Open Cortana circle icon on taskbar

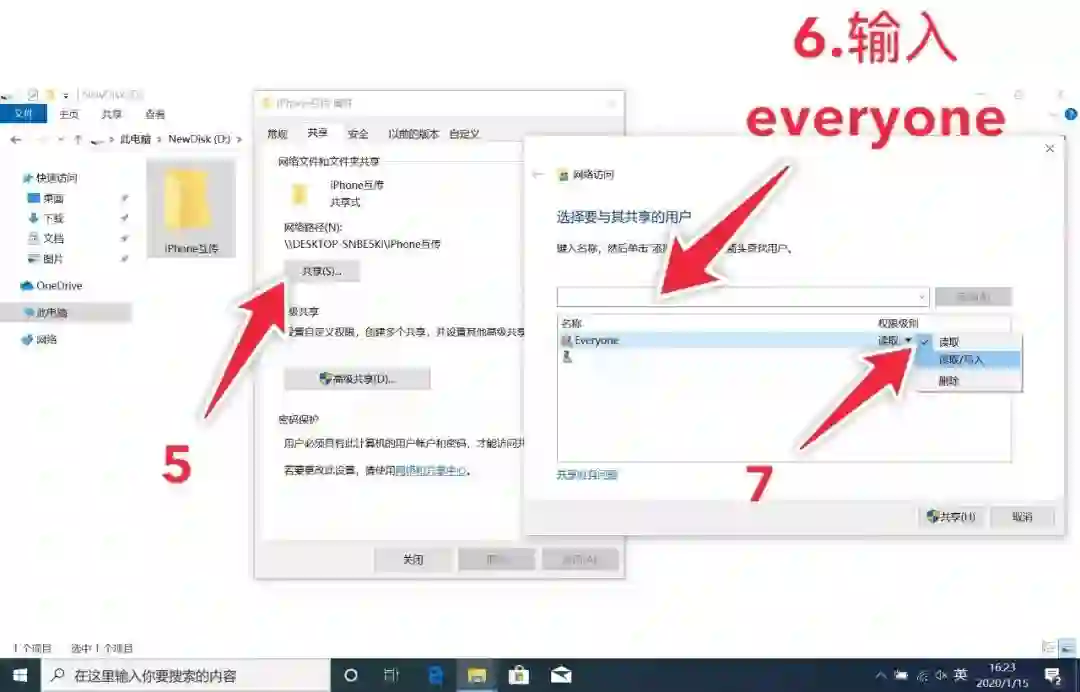click(351, 675)
